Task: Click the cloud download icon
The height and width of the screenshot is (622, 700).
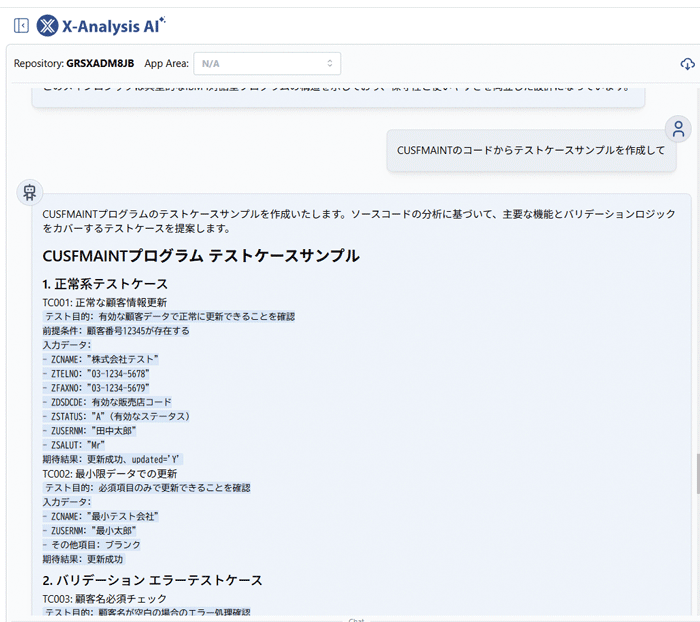Action: pos(686,64)
